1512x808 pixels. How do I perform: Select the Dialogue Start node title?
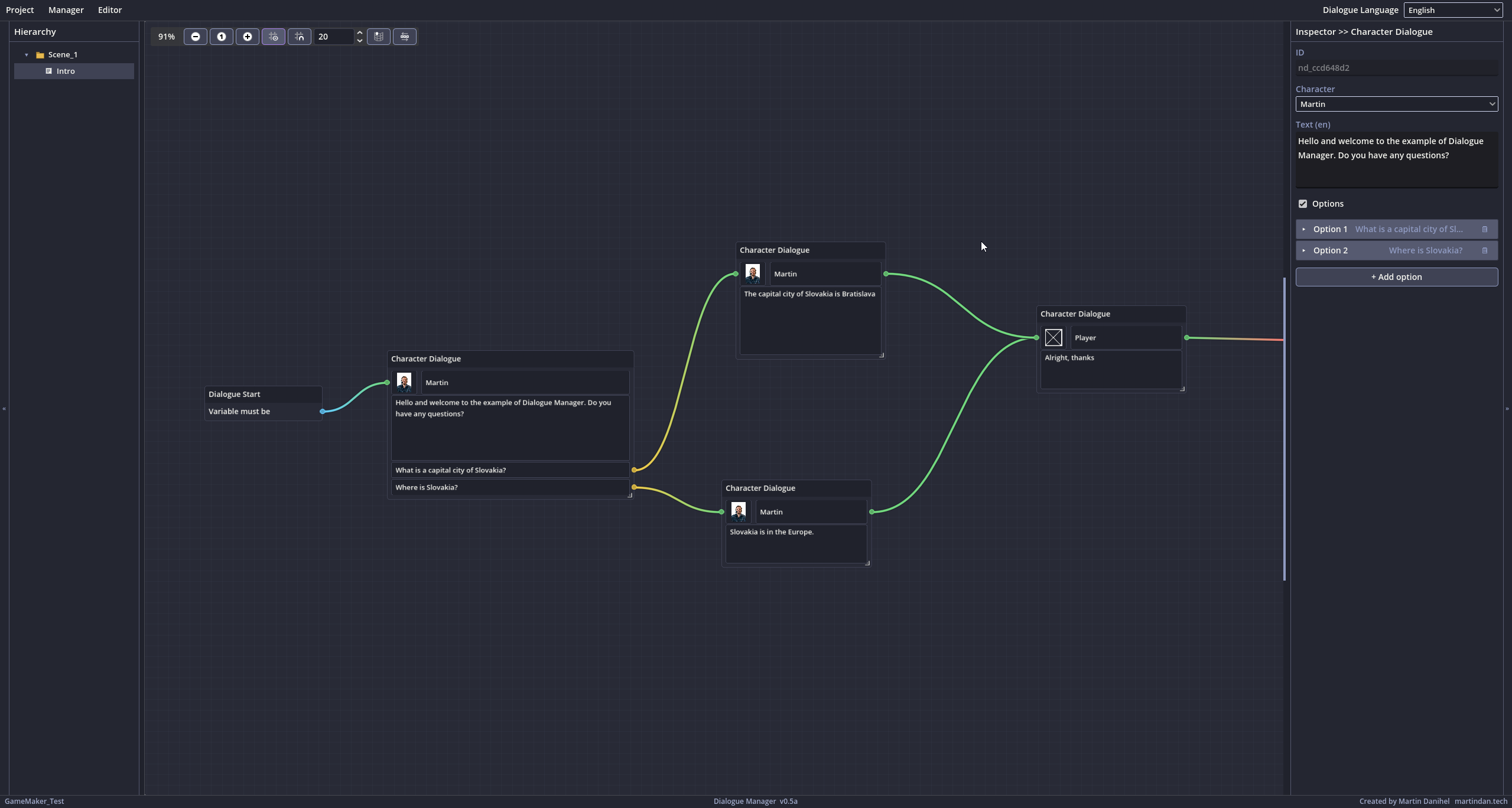click(x=234, y=394)
